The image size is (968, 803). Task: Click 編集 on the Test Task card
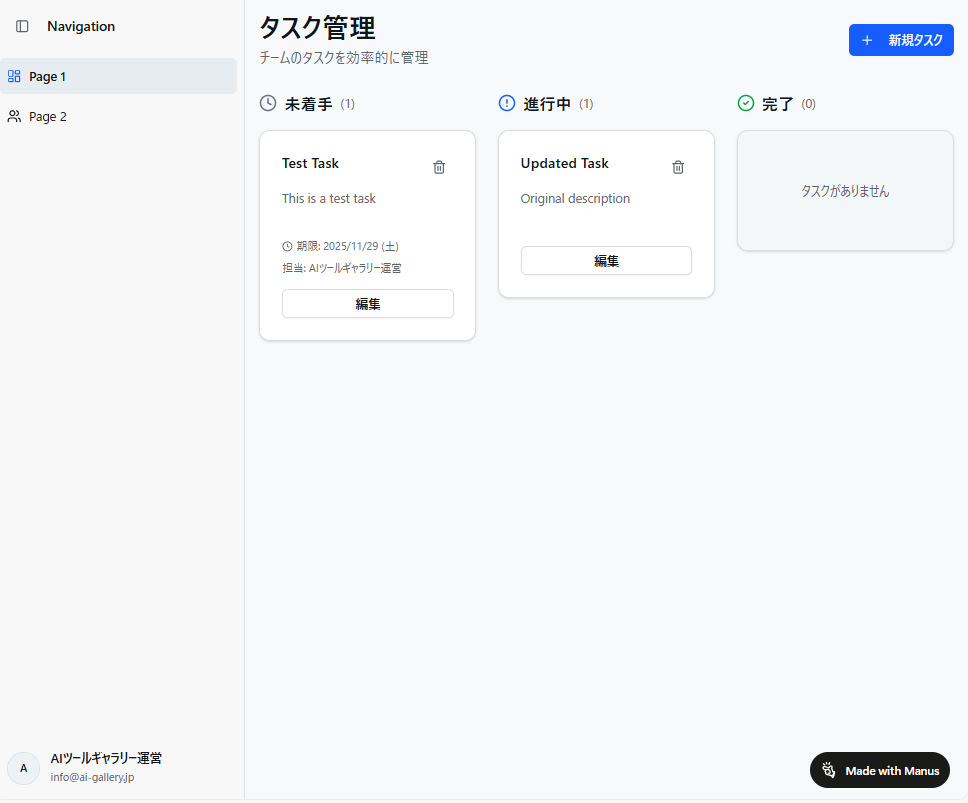[367, 304]
